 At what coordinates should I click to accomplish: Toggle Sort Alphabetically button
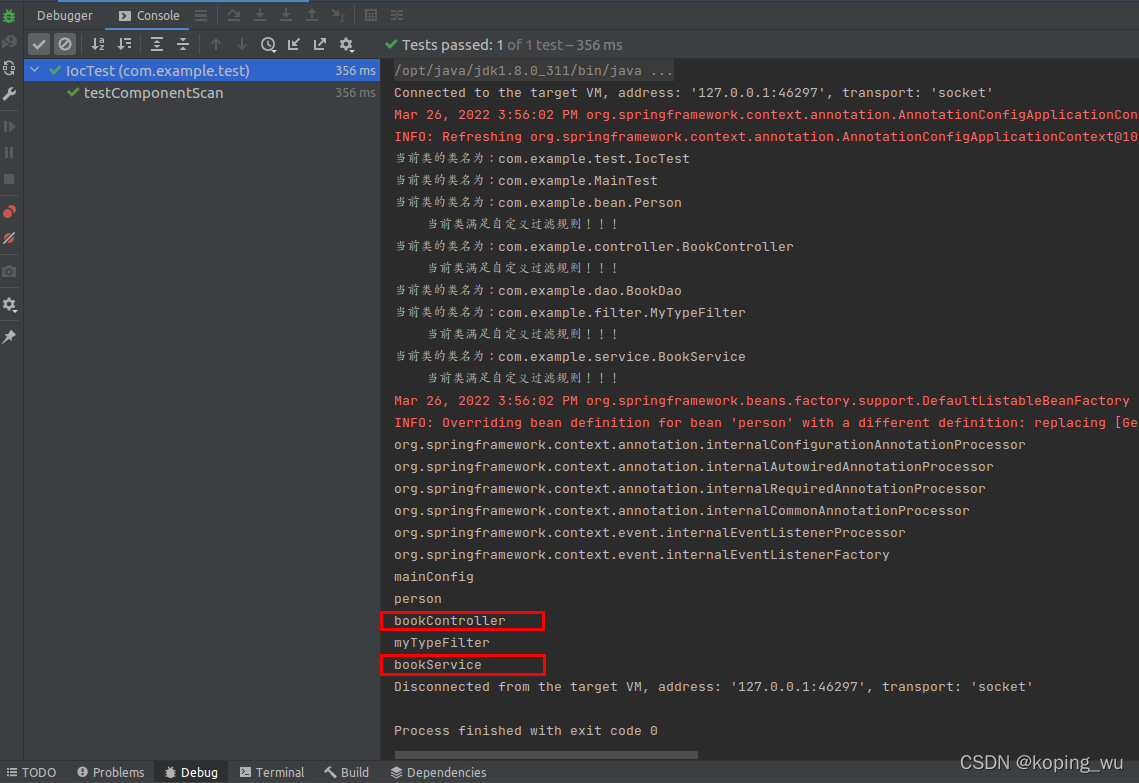(98, 44)
